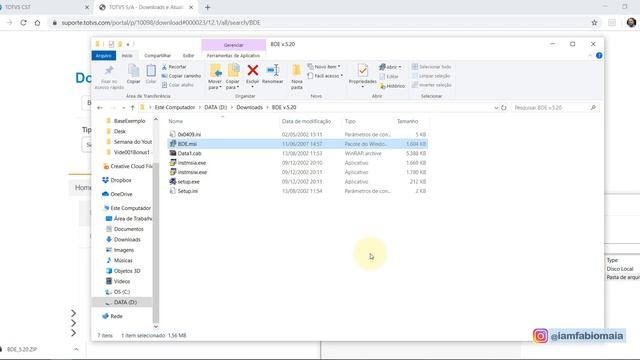Image resolution: width=640 pixels, height=360 pixels.
Task: Click the Renomear icon
Action: coord(273,71)
